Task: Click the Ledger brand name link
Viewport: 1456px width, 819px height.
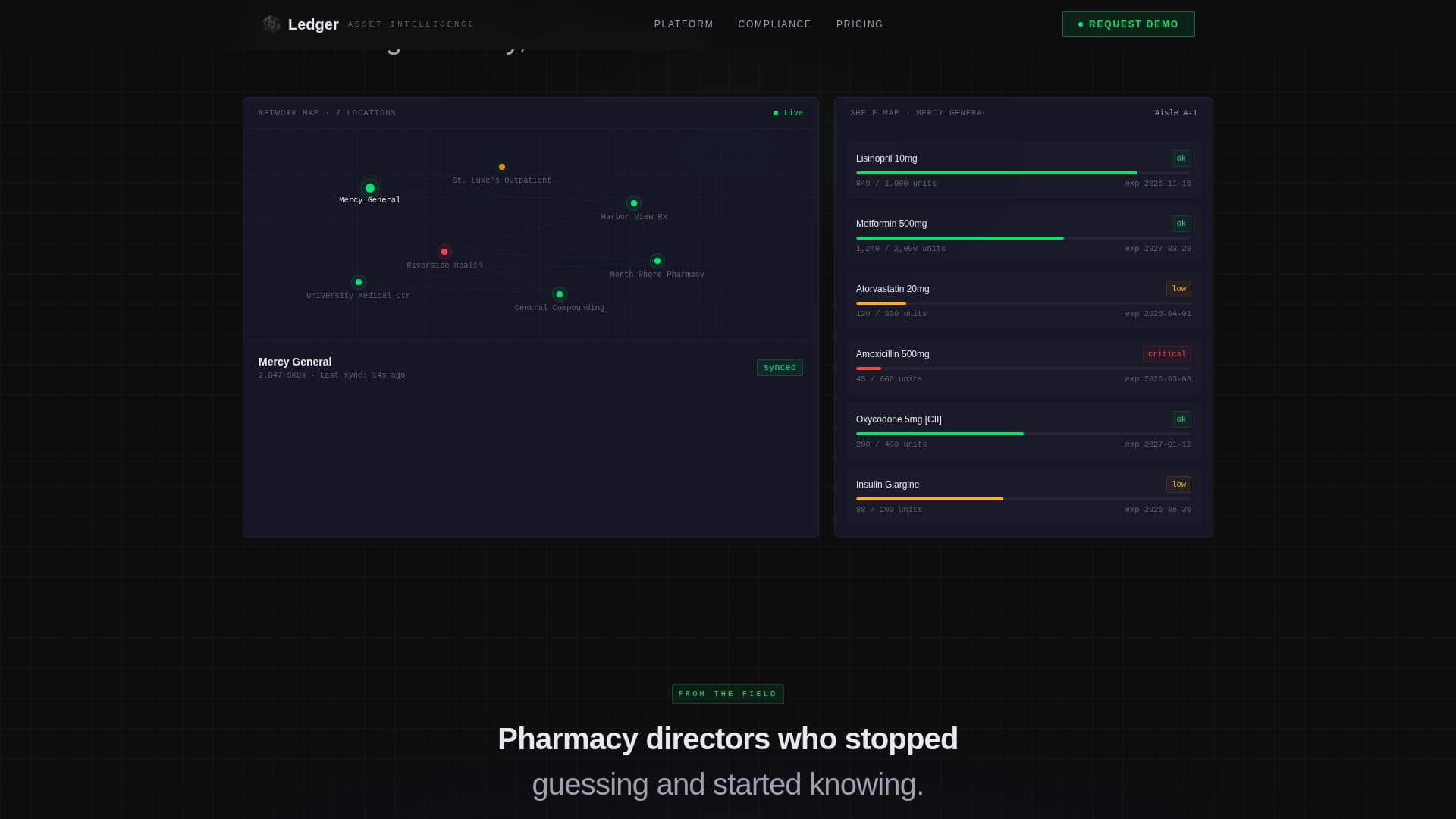Action: point(313,24)
